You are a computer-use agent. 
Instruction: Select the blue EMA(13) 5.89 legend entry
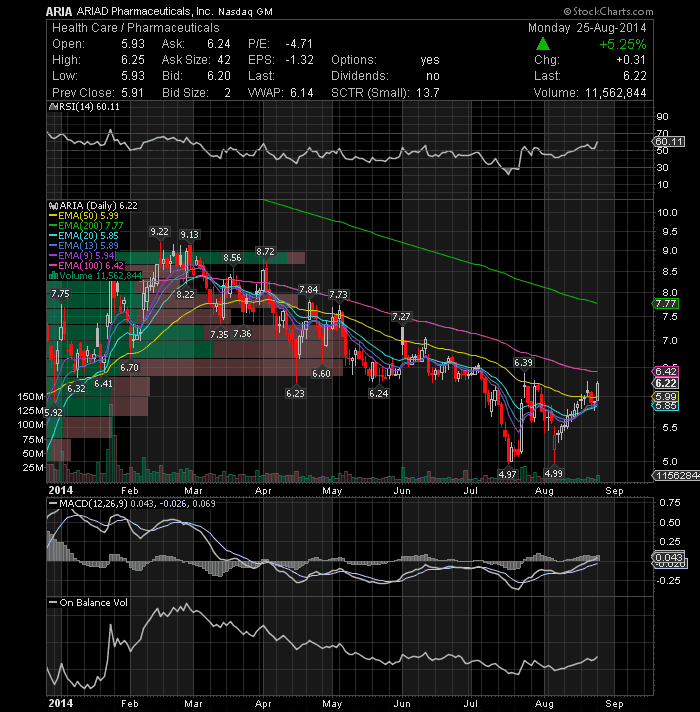click(84, 246)
